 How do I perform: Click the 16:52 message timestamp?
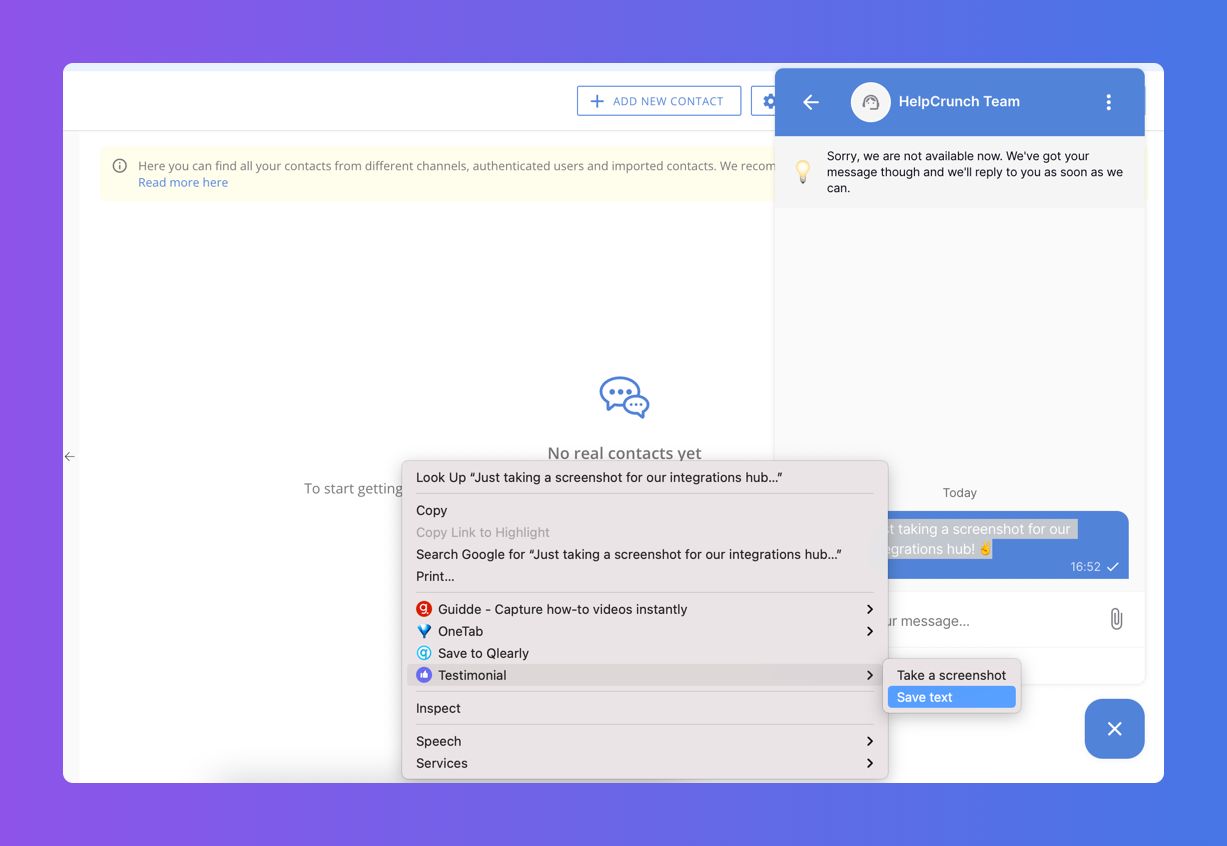pyautogui.click(x=1085, y=566)
